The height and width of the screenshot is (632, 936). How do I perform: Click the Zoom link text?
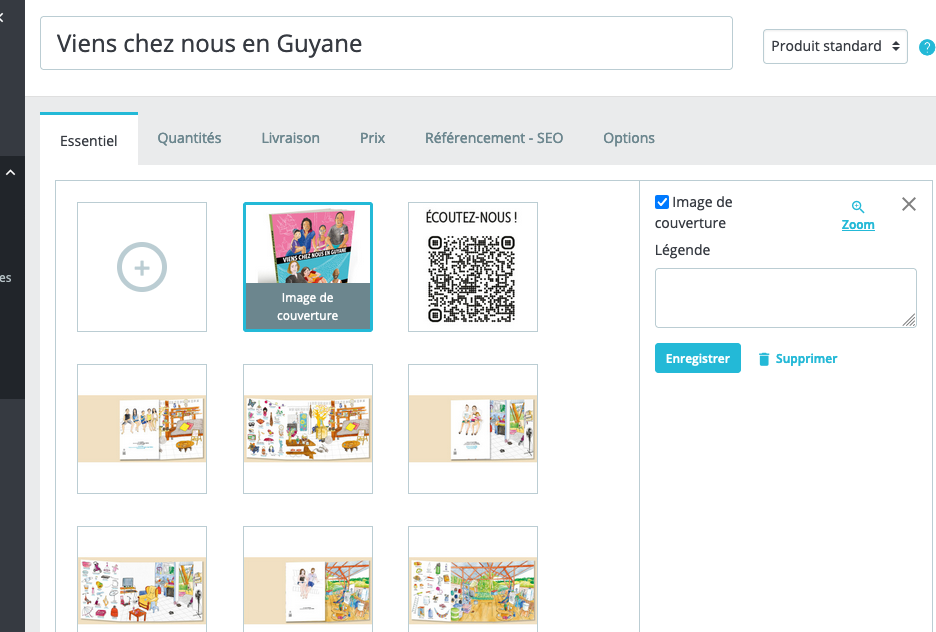(858, 225)
